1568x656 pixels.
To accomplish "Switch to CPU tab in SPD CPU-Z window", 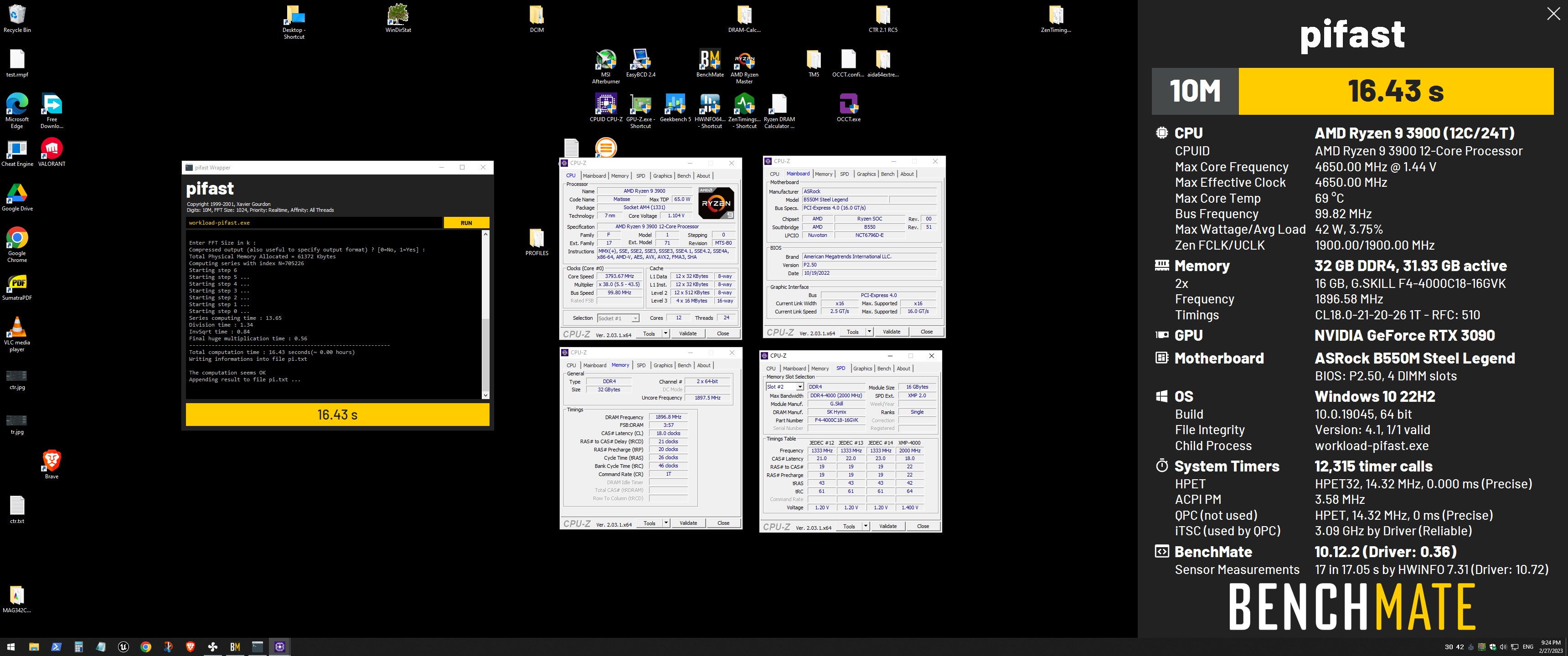I will [x=771, y=369].
